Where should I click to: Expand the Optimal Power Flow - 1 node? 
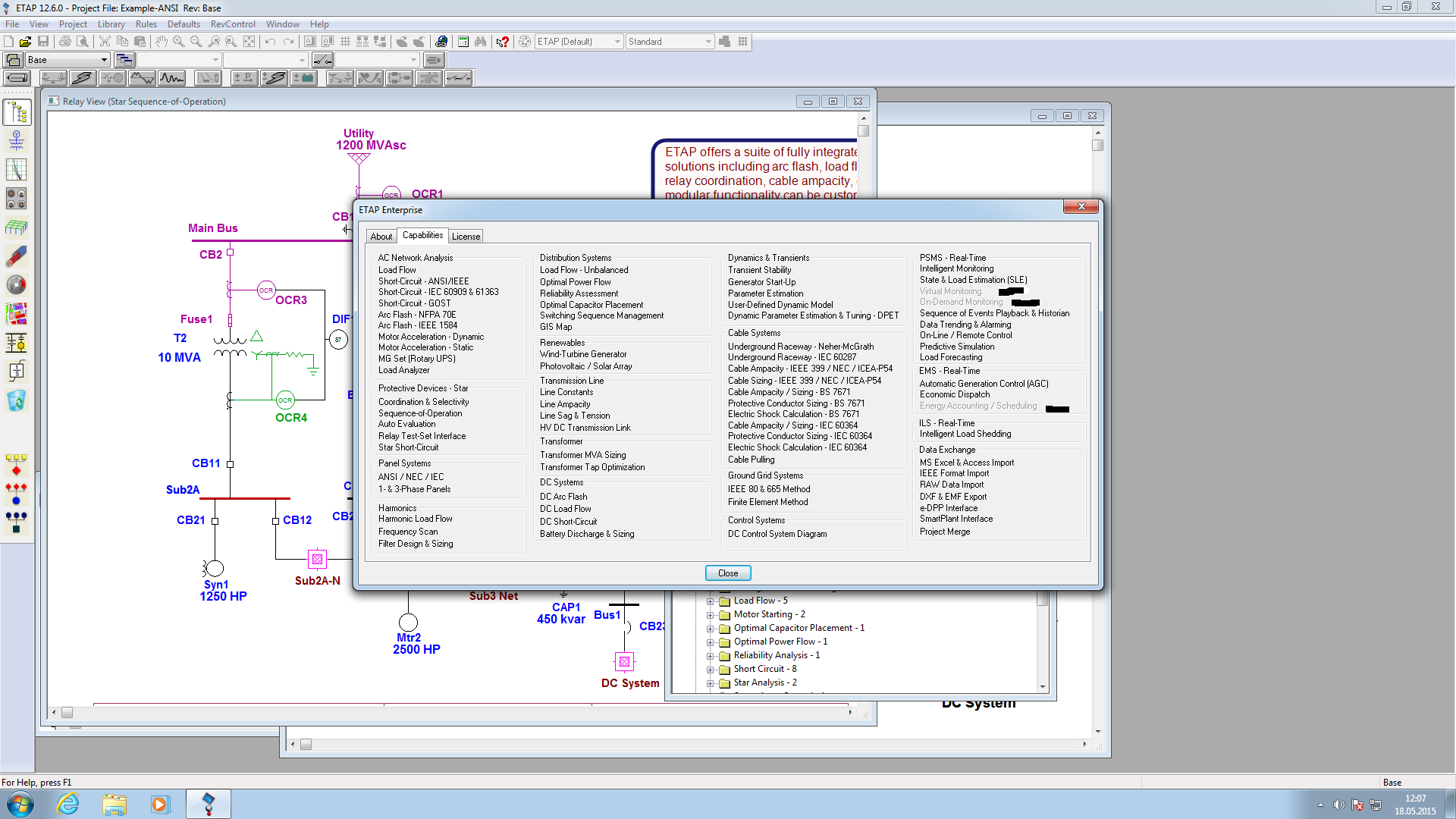(x=711, y=642)
